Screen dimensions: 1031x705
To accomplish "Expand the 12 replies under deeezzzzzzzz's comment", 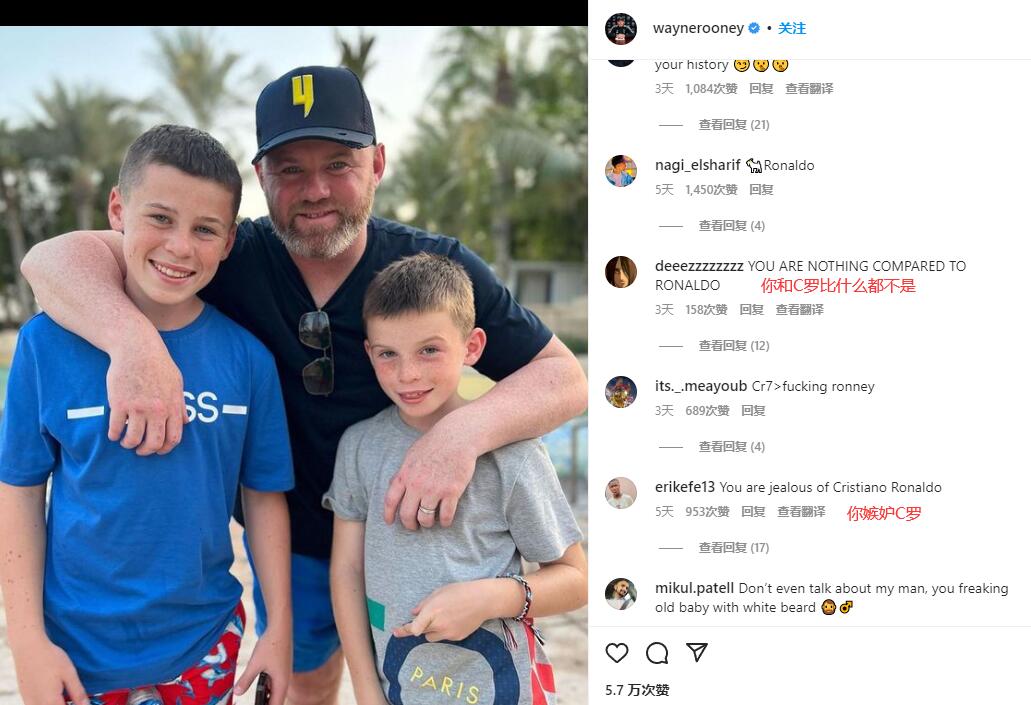I will click(734, 345).
